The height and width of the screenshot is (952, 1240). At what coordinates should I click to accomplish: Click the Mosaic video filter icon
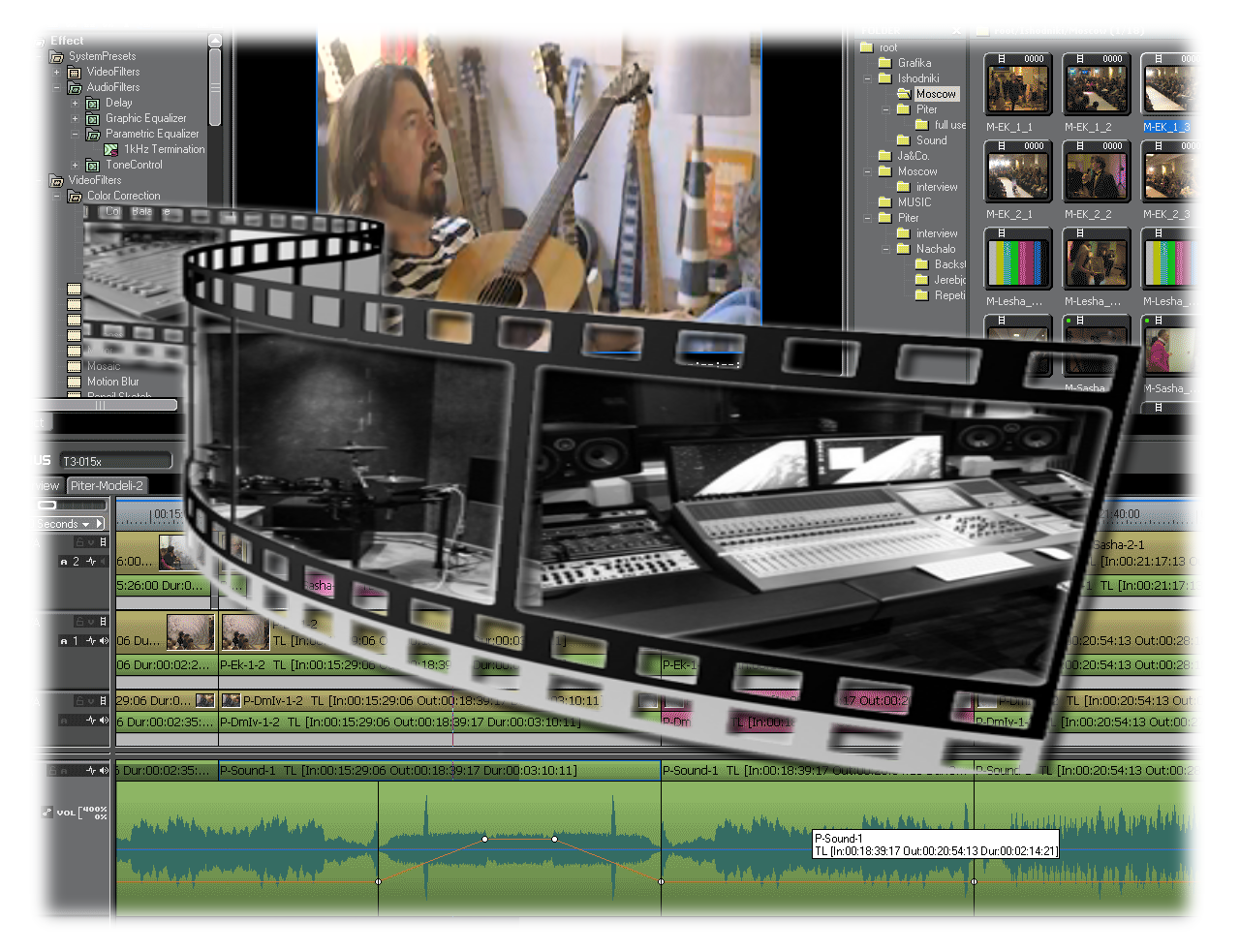74,366
